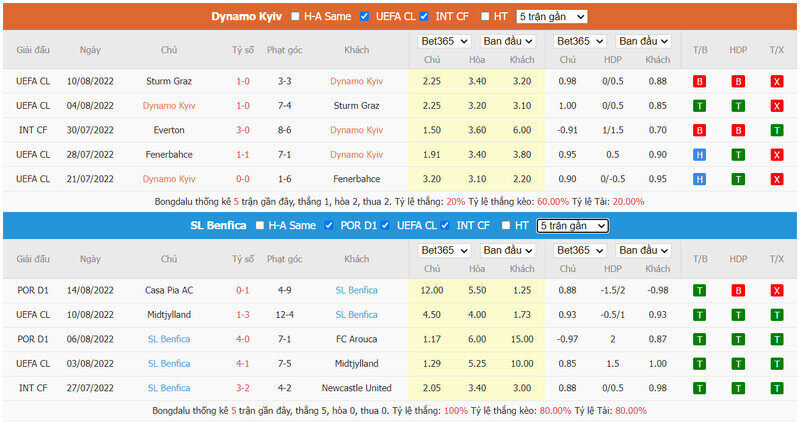Click green T HDP badge in 28/07/2022 Fenerbahce row
This screenshot has height=423, width=800.
click(x=738, y=155)
